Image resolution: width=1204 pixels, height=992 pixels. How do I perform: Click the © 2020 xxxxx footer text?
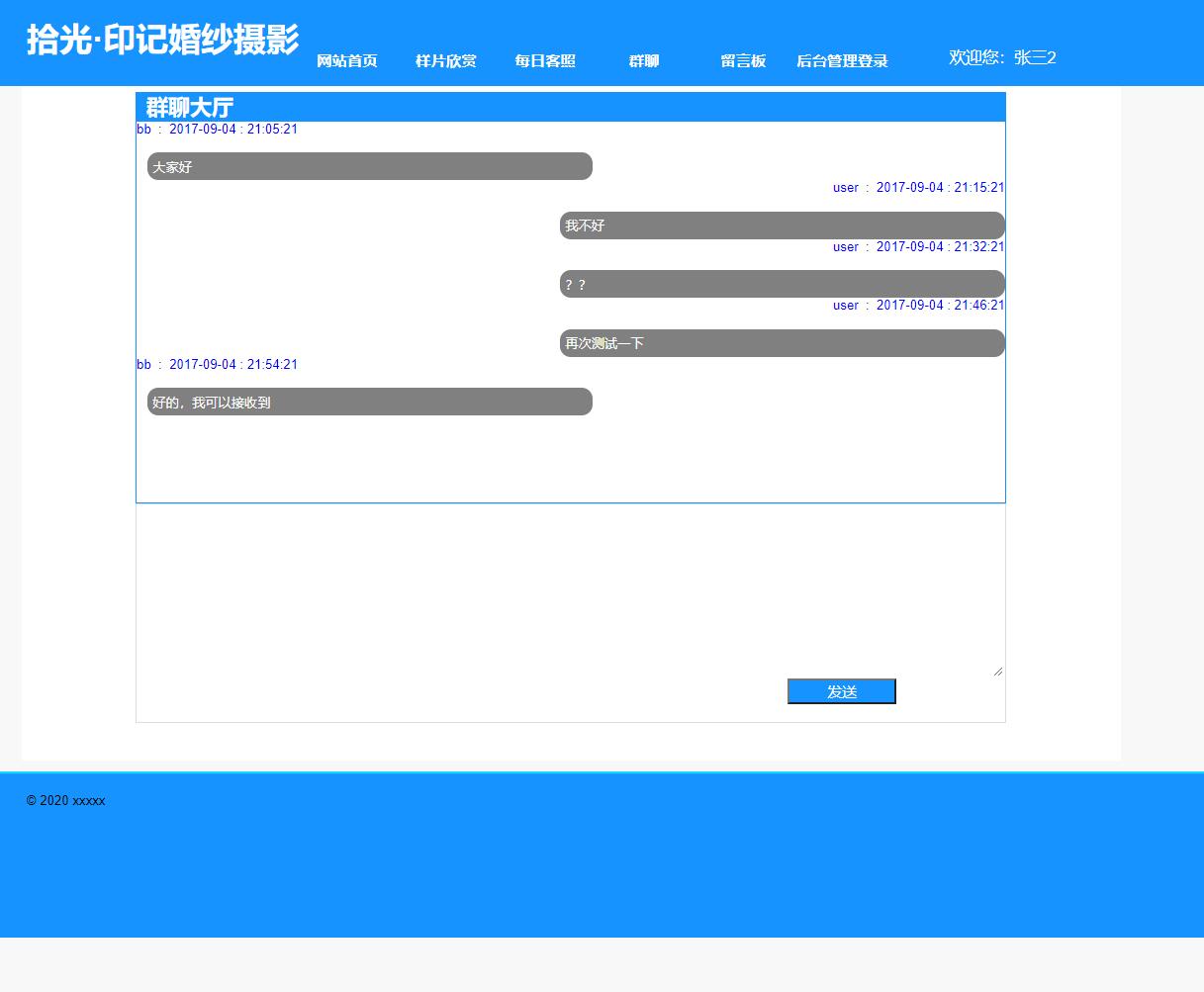pyautogui.click(x=65, y=801)
